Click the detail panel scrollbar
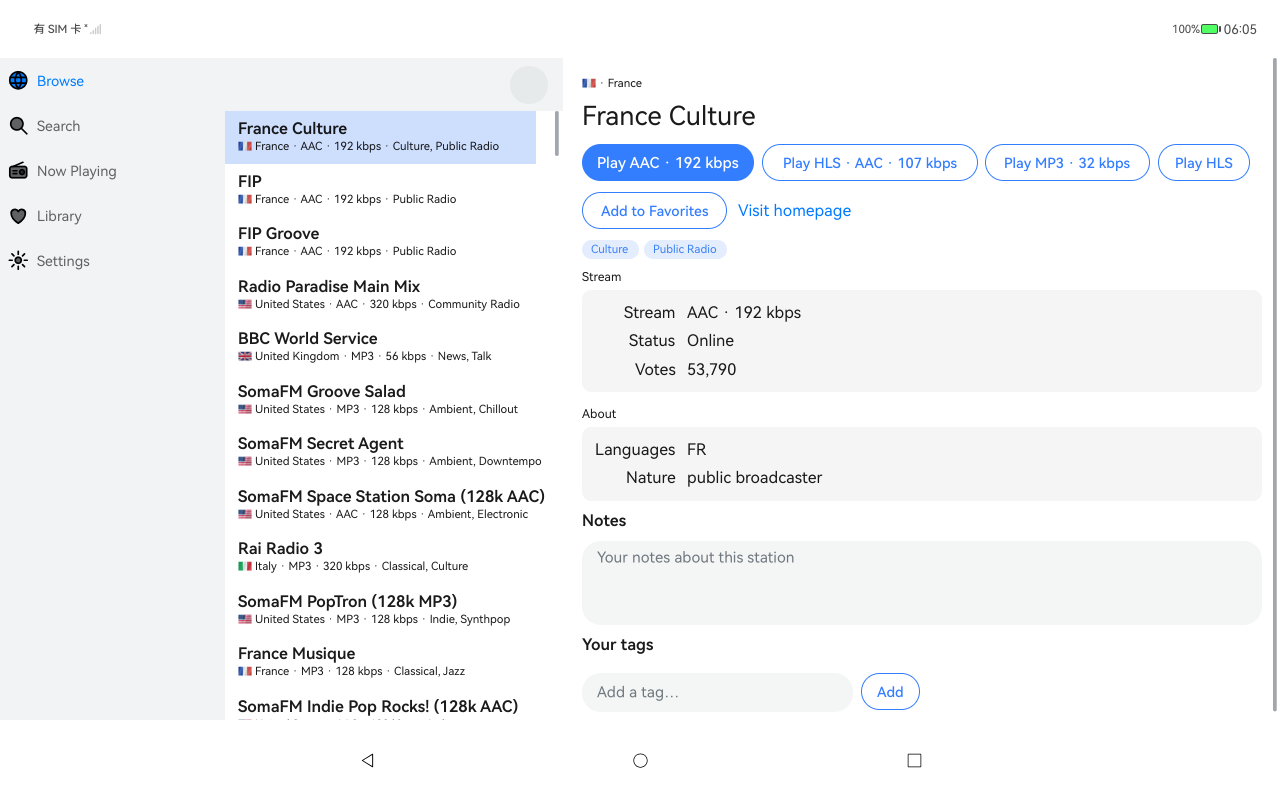Viewport: 1280px width, 800px height. [1274, 385]
